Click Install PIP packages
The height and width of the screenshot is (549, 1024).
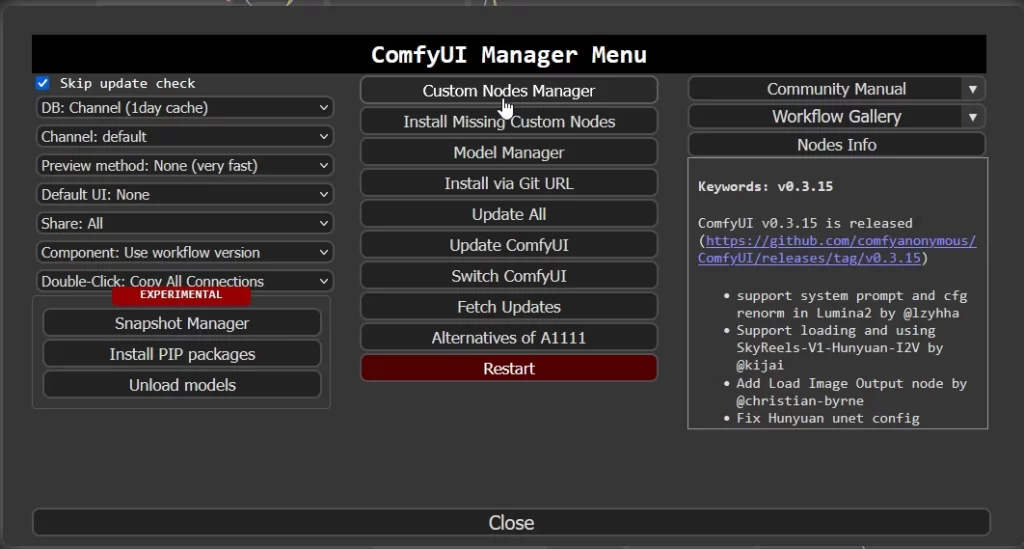pos(182,354)
